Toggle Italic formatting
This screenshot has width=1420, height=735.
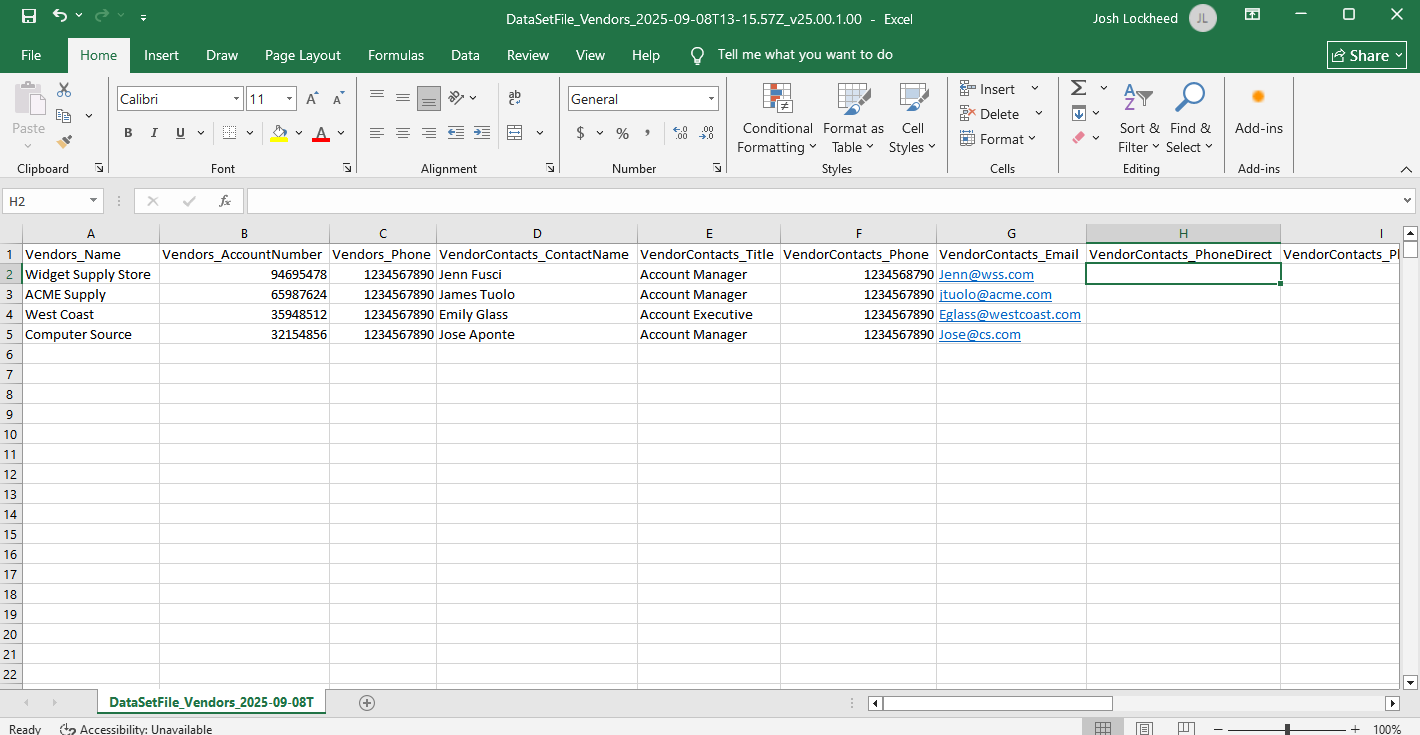point(154,133)
